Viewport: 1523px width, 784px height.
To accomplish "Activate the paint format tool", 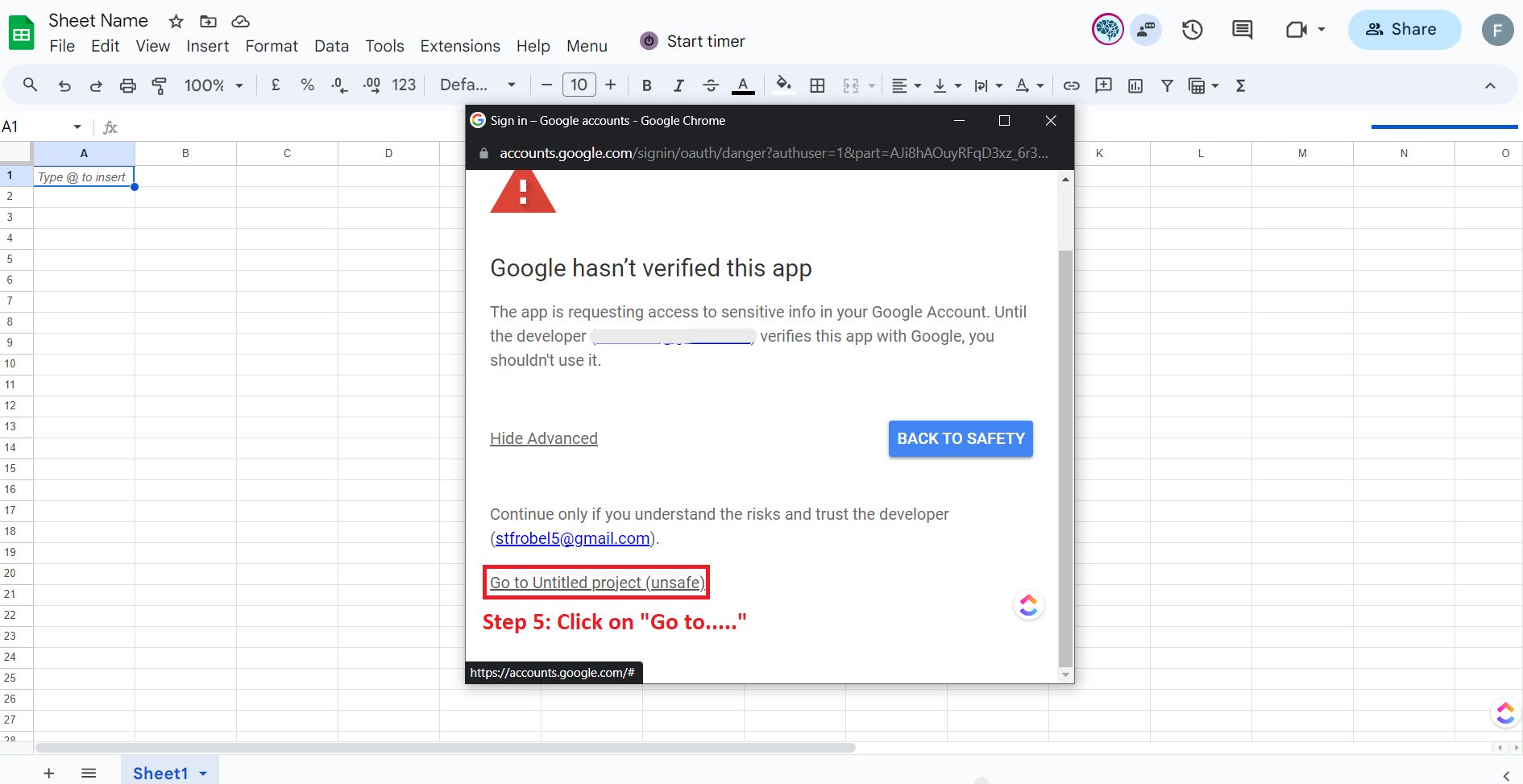I will pos(160,85).
